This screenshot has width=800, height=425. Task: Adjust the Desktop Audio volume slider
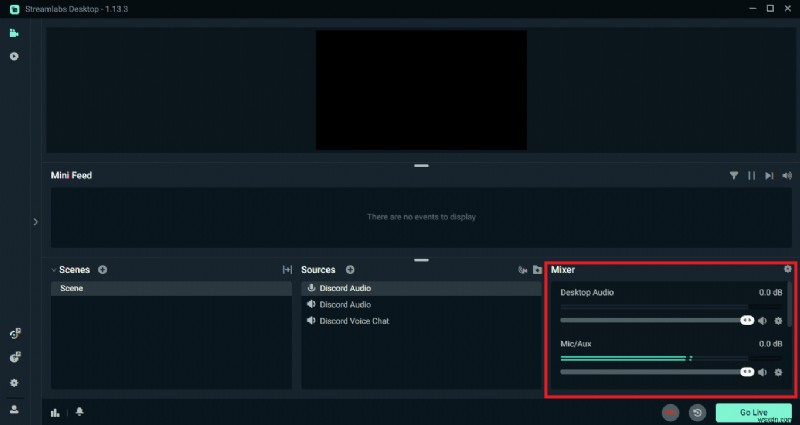click(x=657, y=320)
